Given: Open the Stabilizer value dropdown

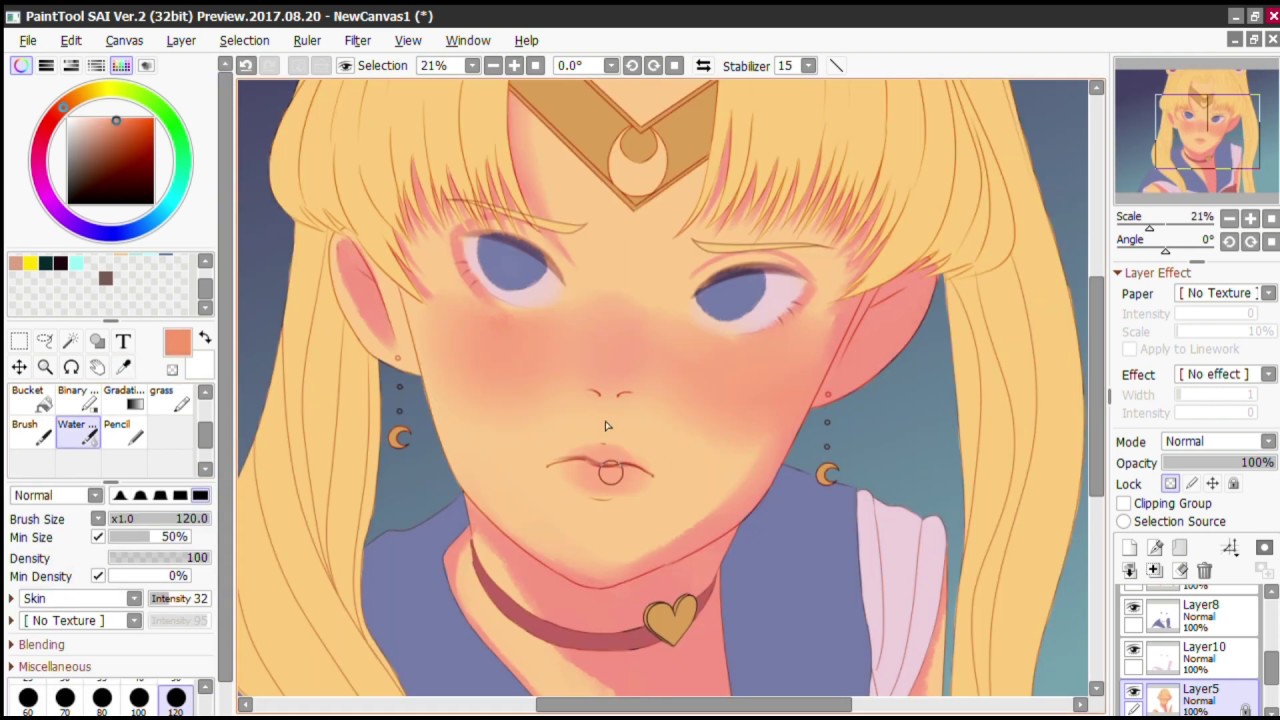Looking at the screenshot, I should pos(808,66).
